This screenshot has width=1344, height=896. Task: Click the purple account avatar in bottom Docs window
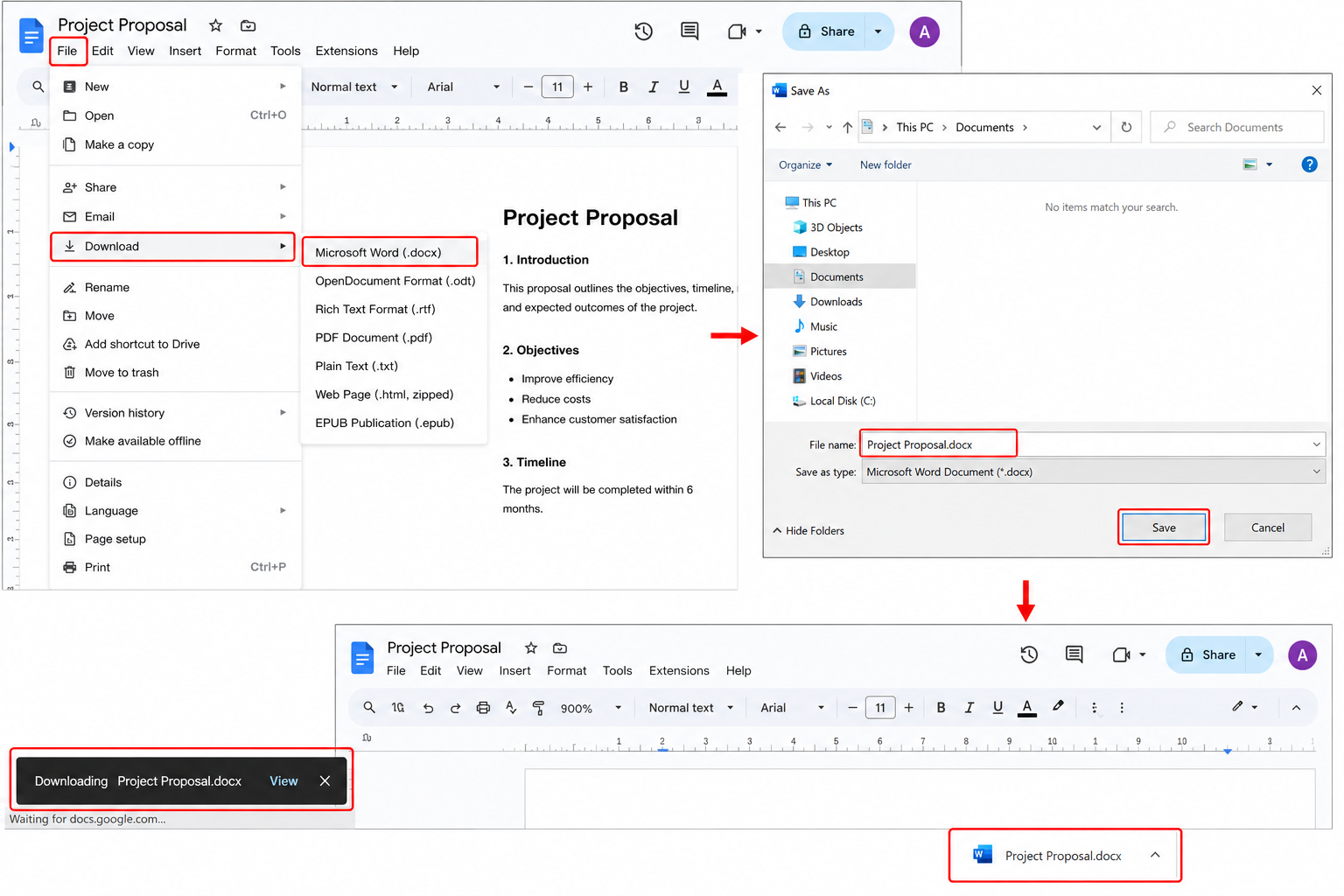(x=1302, y=655)
